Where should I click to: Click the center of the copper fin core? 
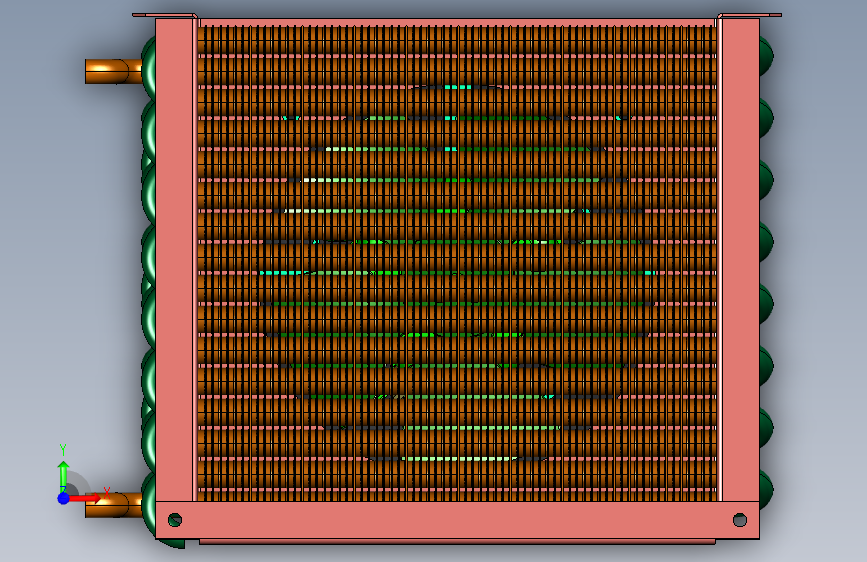coord(457,263)
